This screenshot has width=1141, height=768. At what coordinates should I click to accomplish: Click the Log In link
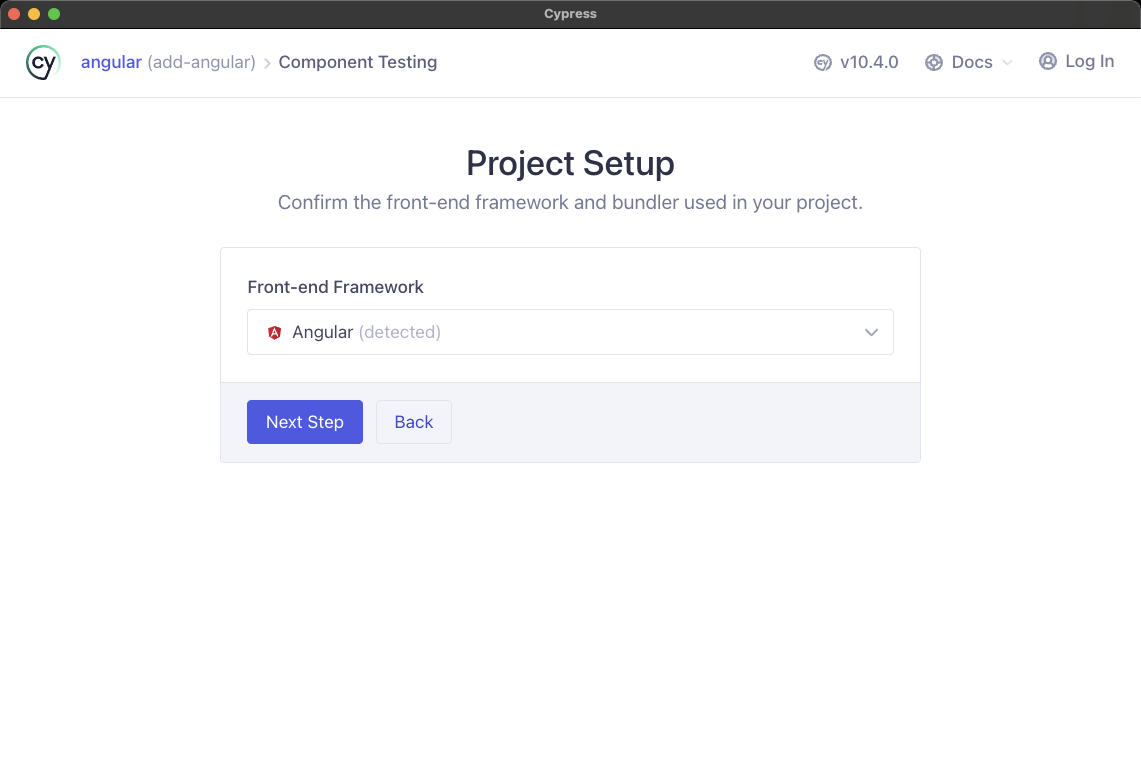1089,62
